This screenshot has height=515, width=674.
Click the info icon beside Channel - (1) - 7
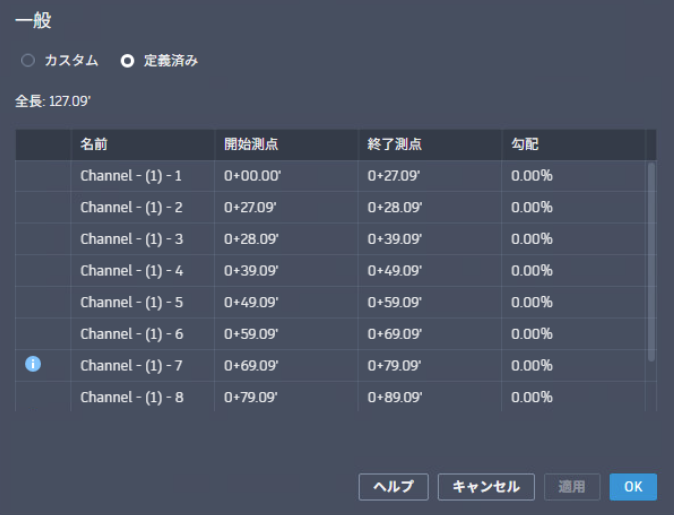[32, 365]
